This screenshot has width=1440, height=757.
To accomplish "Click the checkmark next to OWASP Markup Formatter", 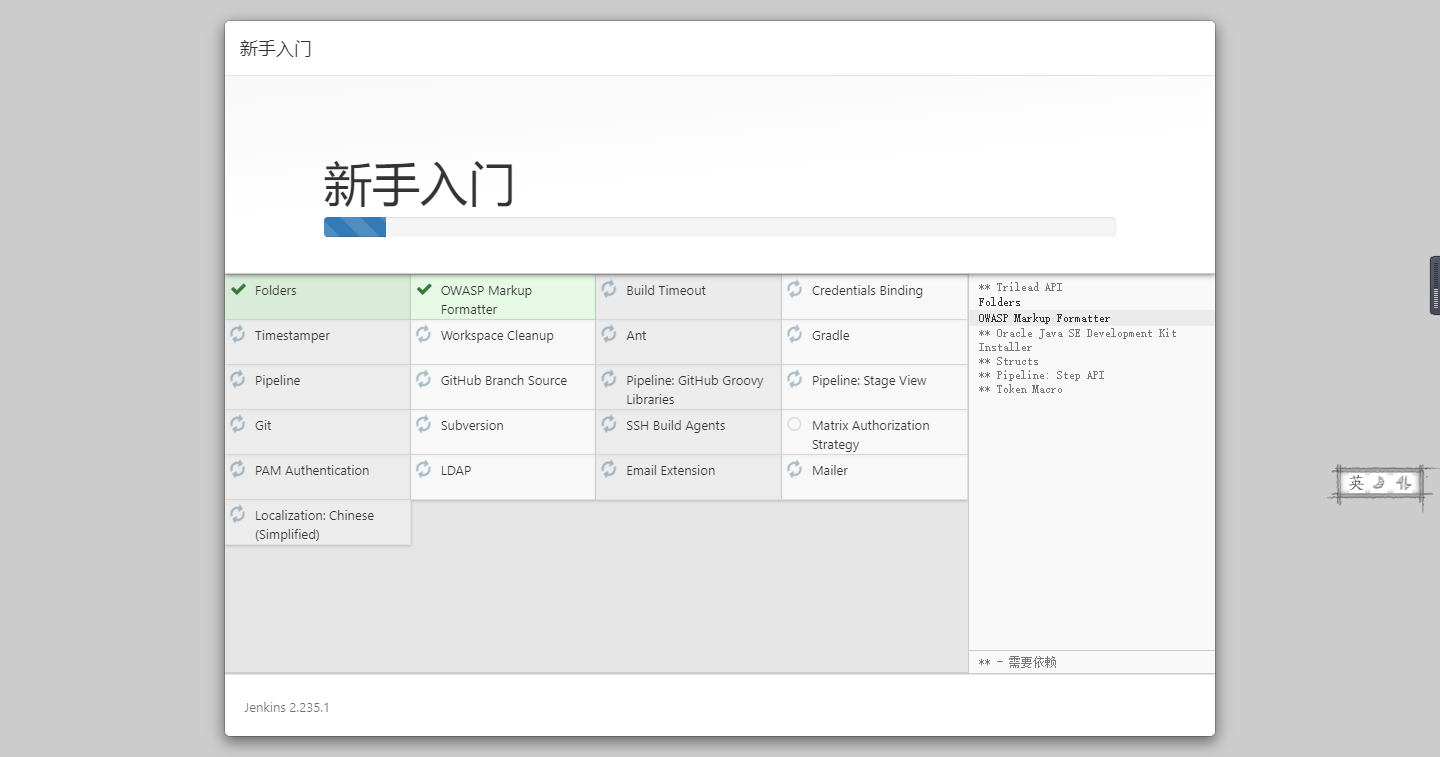I will click(424, 290).
